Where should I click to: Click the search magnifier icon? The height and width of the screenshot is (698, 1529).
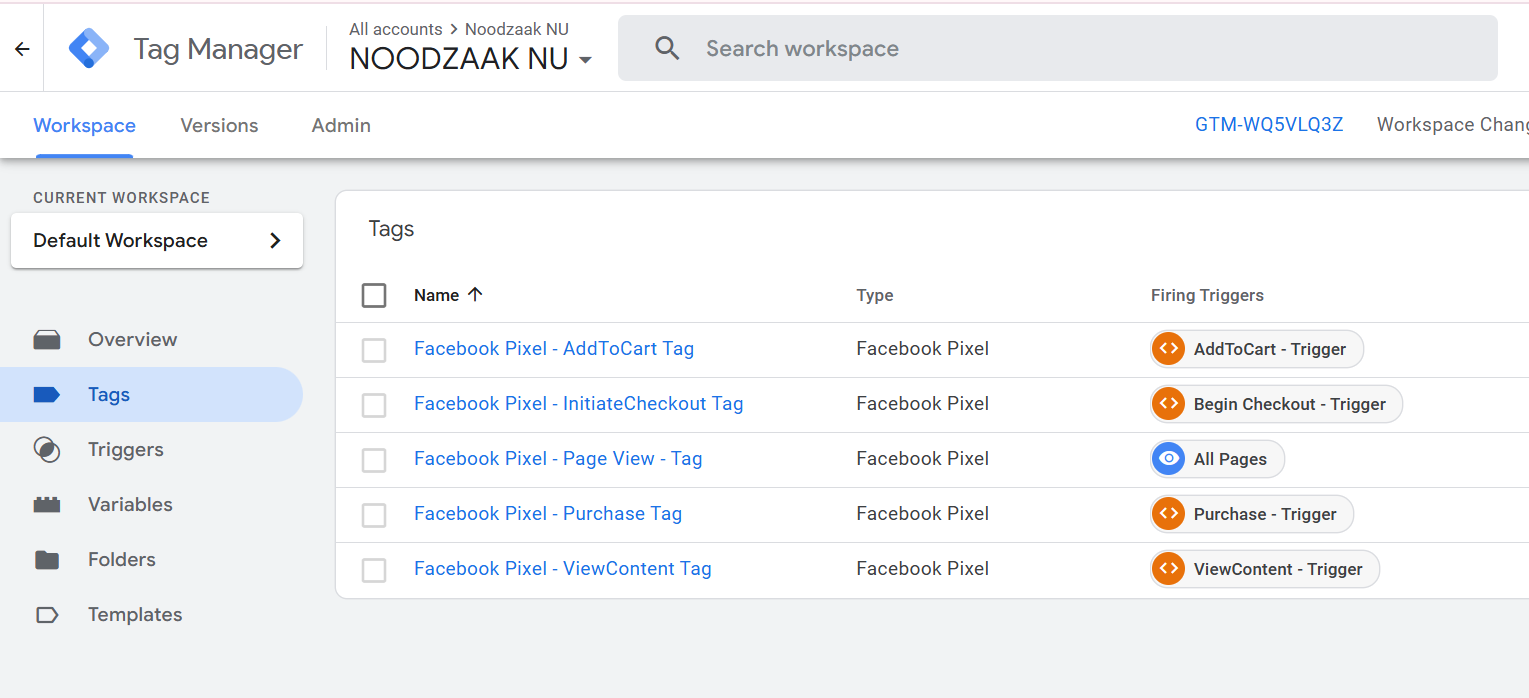click(667, 48)
